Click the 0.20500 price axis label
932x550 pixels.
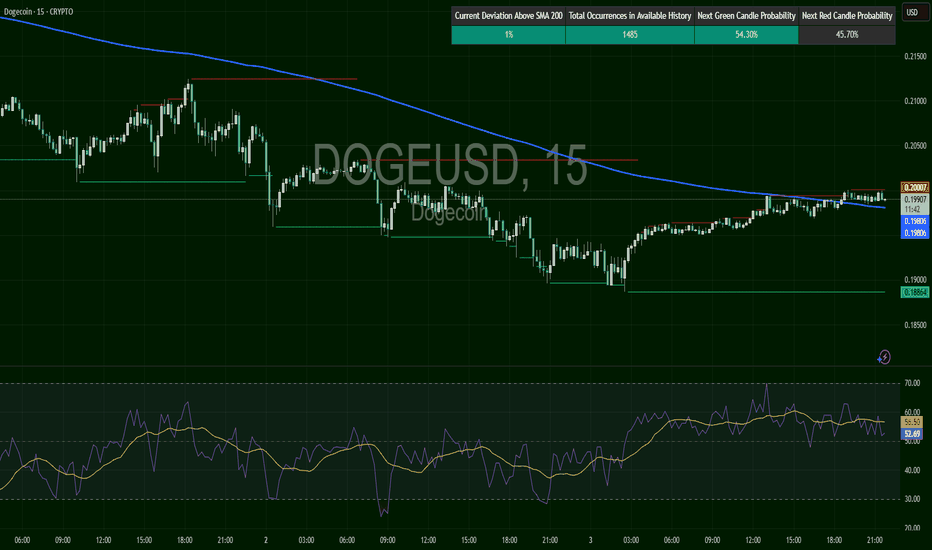click(915, 146)
